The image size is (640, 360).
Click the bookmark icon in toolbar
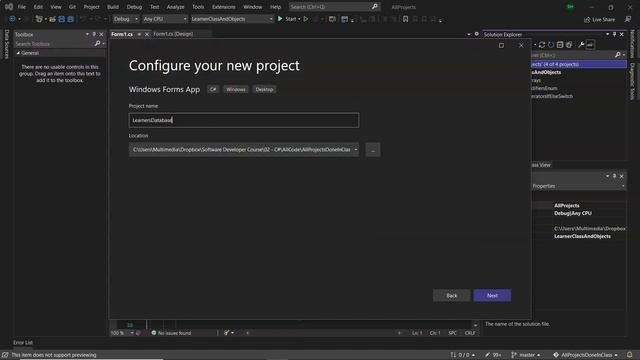[405, 19]
